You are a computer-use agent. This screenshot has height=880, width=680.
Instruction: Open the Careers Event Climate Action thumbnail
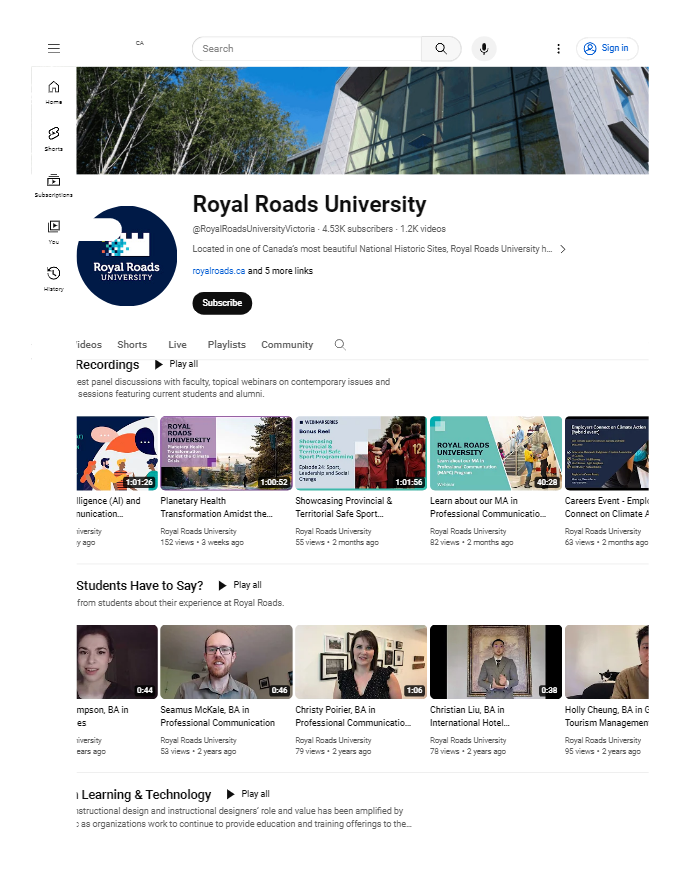pos(607,453)
